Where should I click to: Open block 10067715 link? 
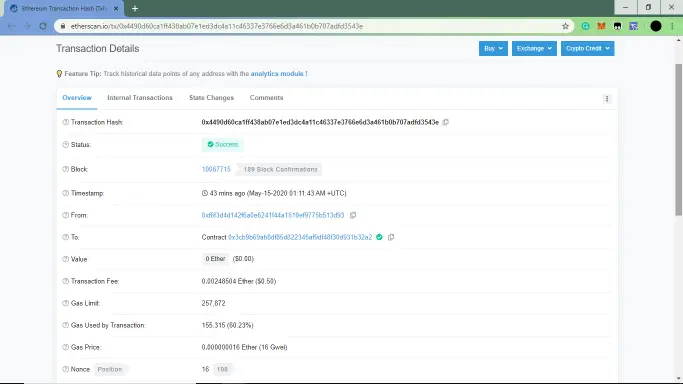point(216,169)
